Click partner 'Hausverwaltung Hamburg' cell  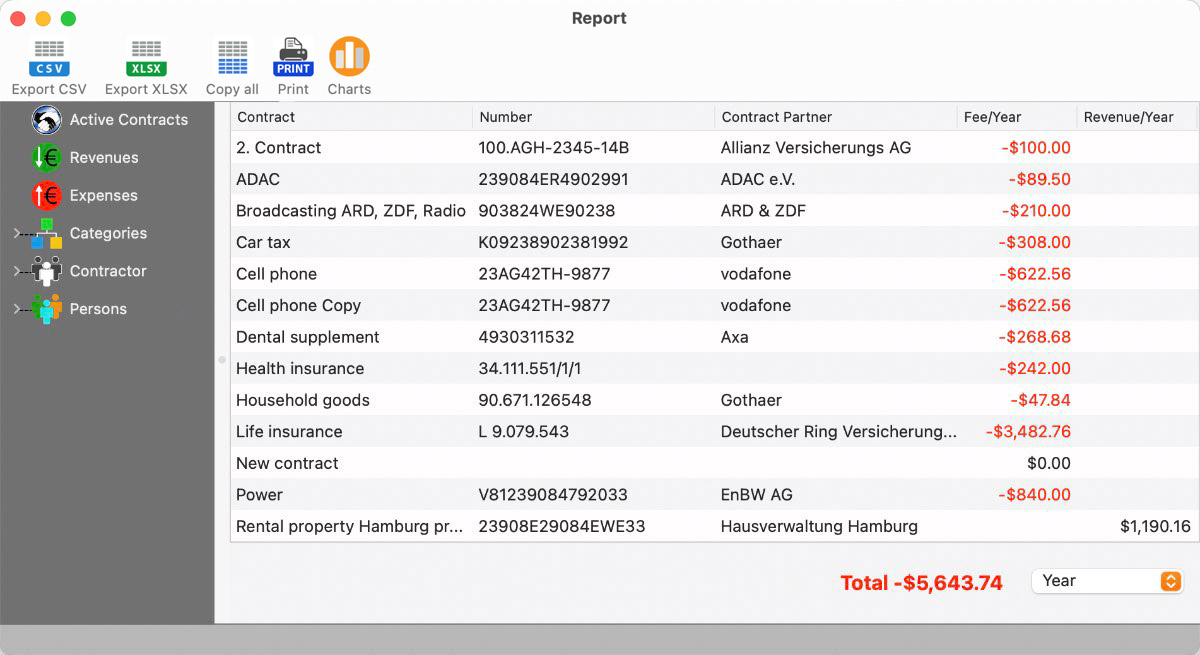(819, 526)
